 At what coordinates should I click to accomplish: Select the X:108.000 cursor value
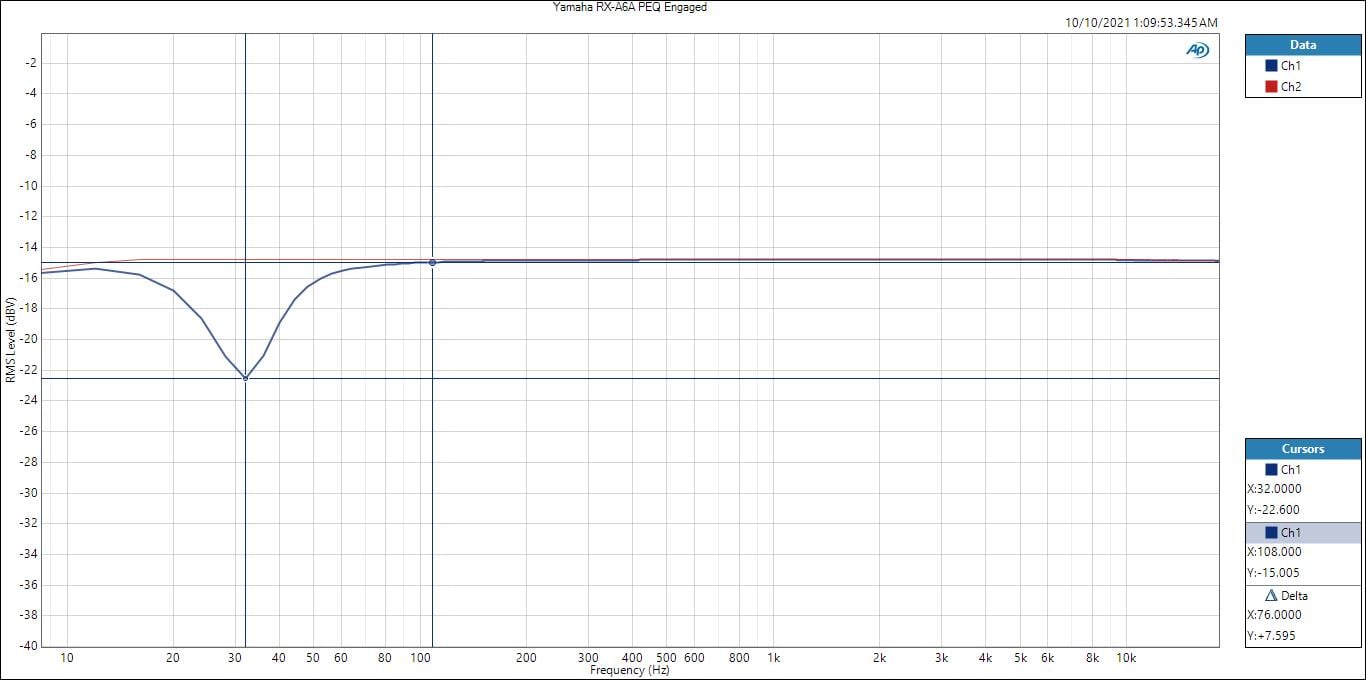tap(1274, 552)
